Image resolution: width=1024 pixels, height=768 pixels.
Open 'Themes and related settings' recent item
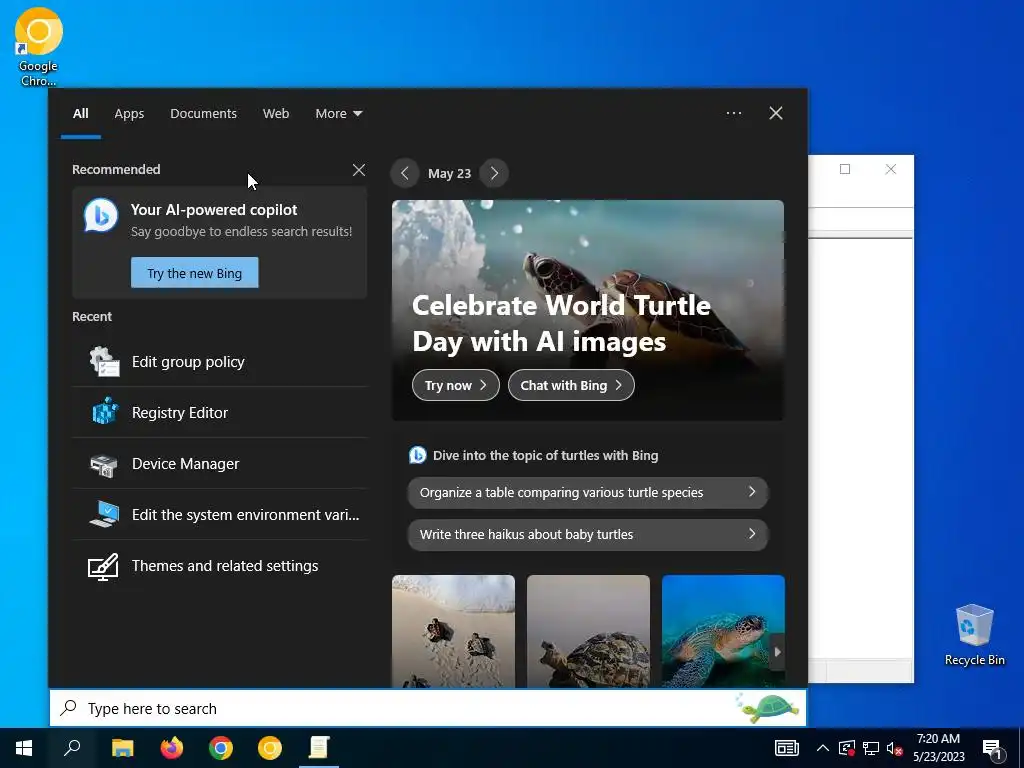(x=219, y=566)
